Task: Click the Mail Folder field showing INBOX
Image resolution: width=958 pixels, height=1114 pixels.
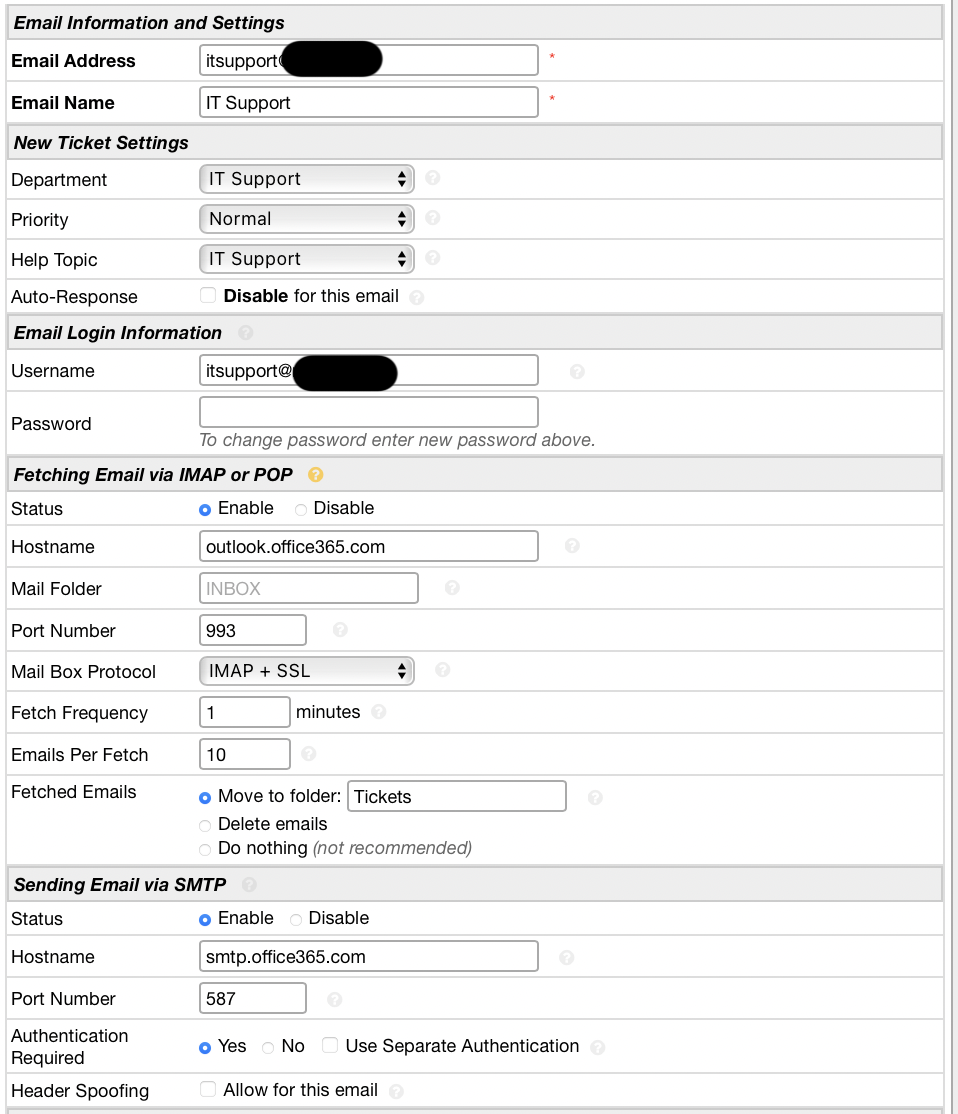Action: pos(309,588)
